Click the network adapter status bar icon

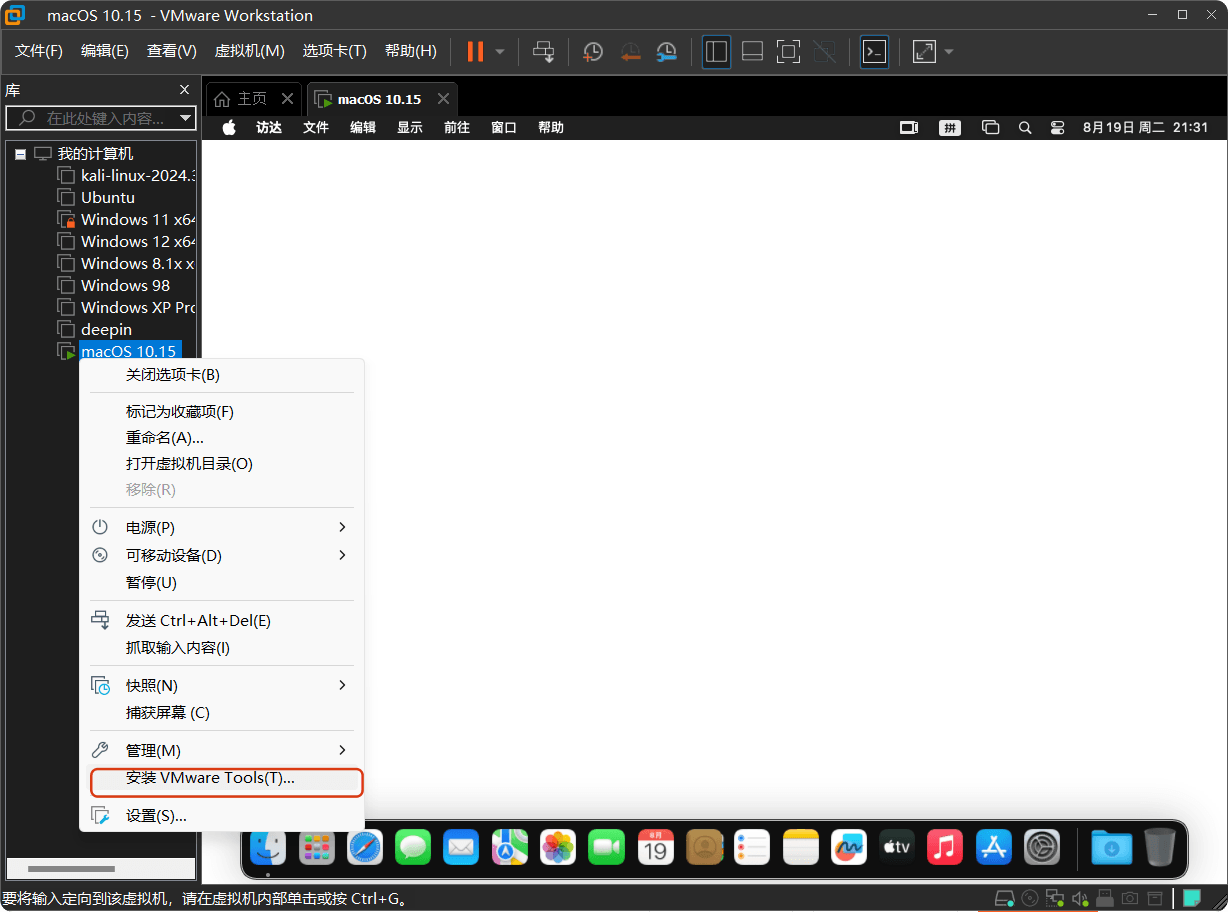pyautogui.click(x=1055, y=899)
